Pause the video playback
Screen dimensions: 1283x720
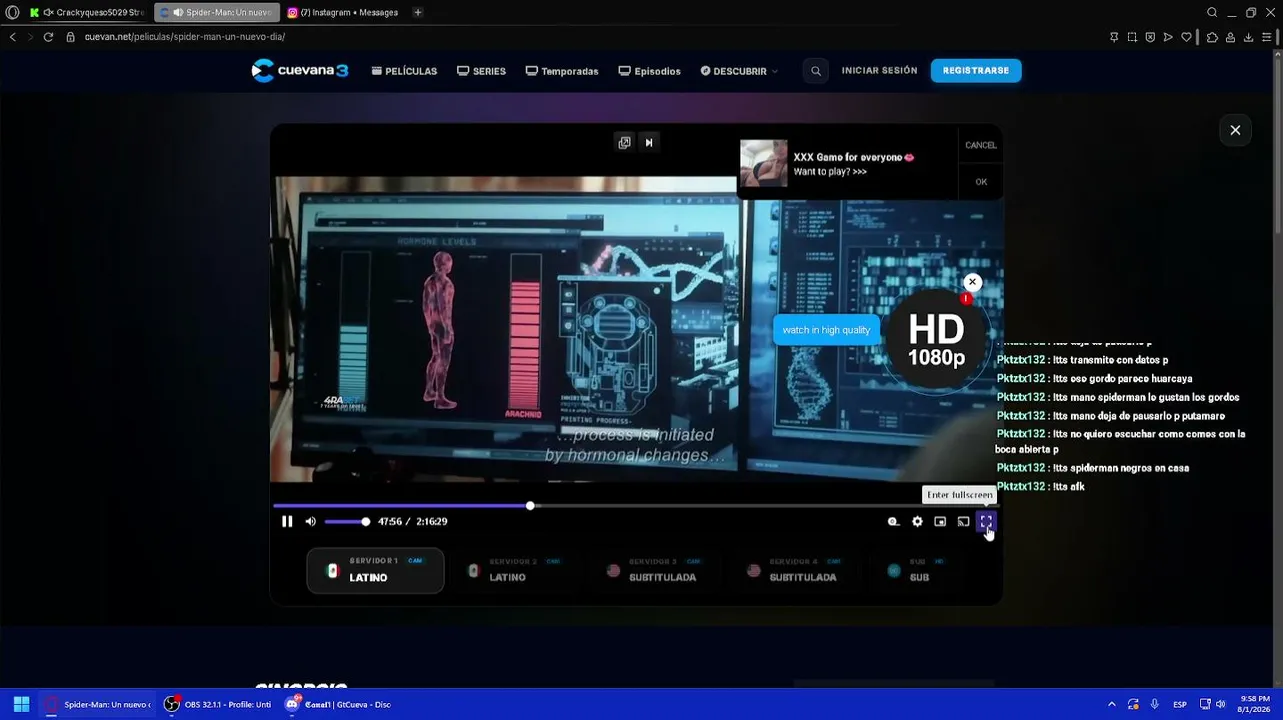click(x=287, y=521)
